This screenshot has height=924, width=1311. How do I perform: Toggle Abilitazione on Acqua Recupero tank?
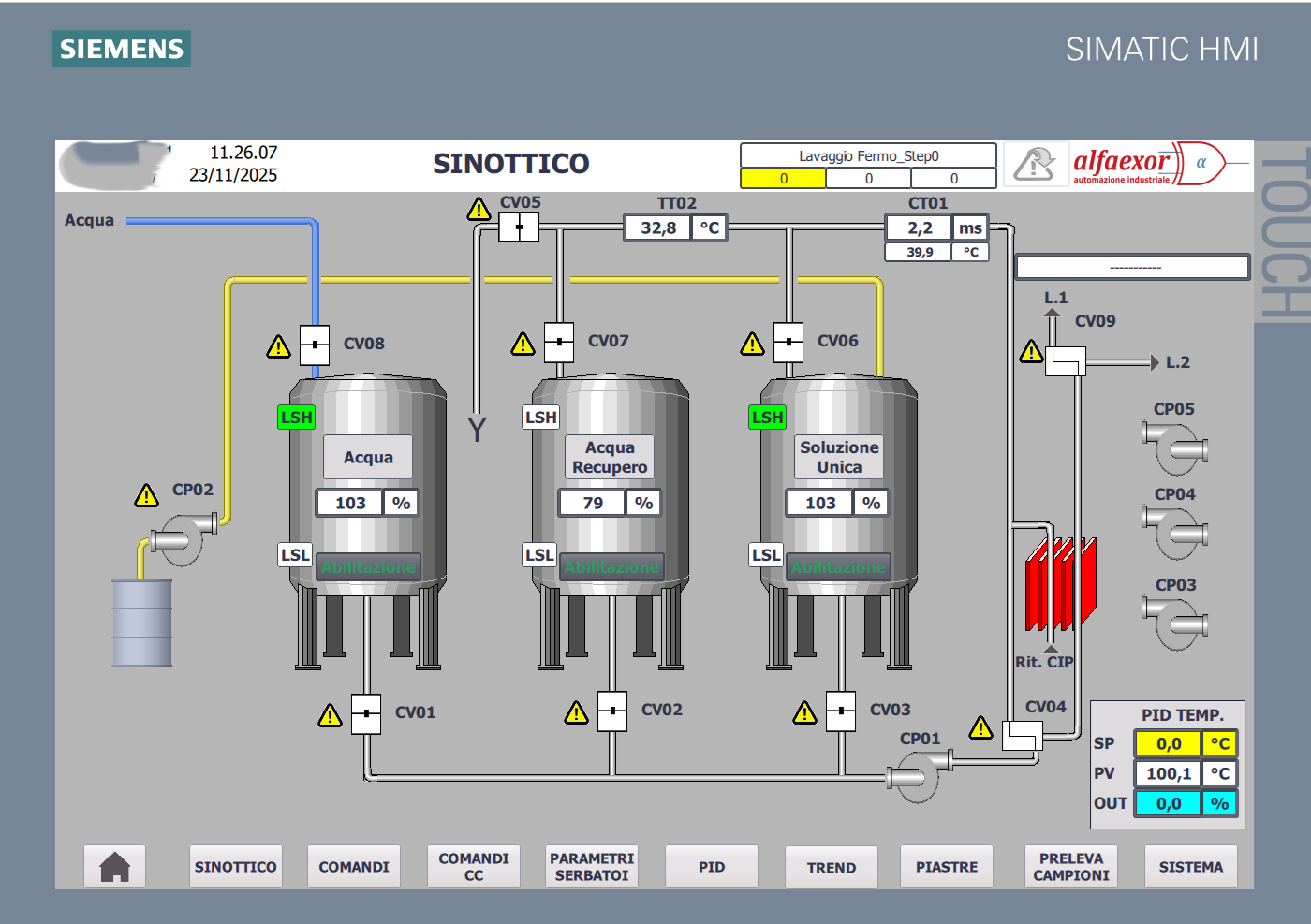click(x=611, y=567)
